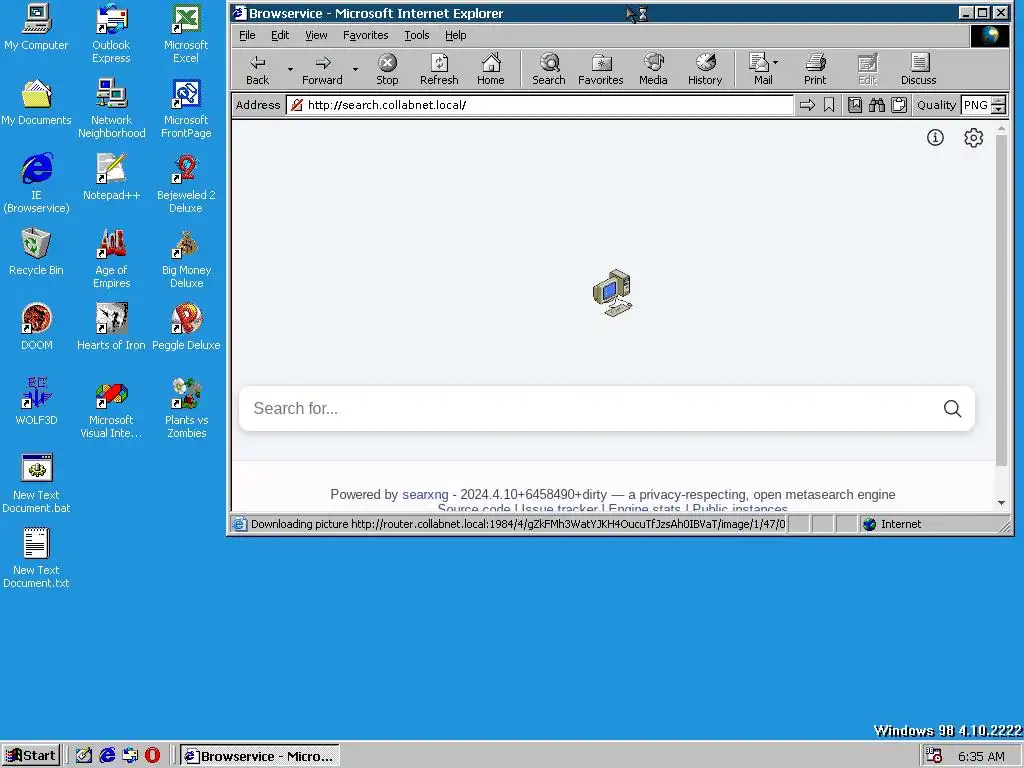Open the Search pane from toolbar
1024x768 pixels.
(549, 69)
